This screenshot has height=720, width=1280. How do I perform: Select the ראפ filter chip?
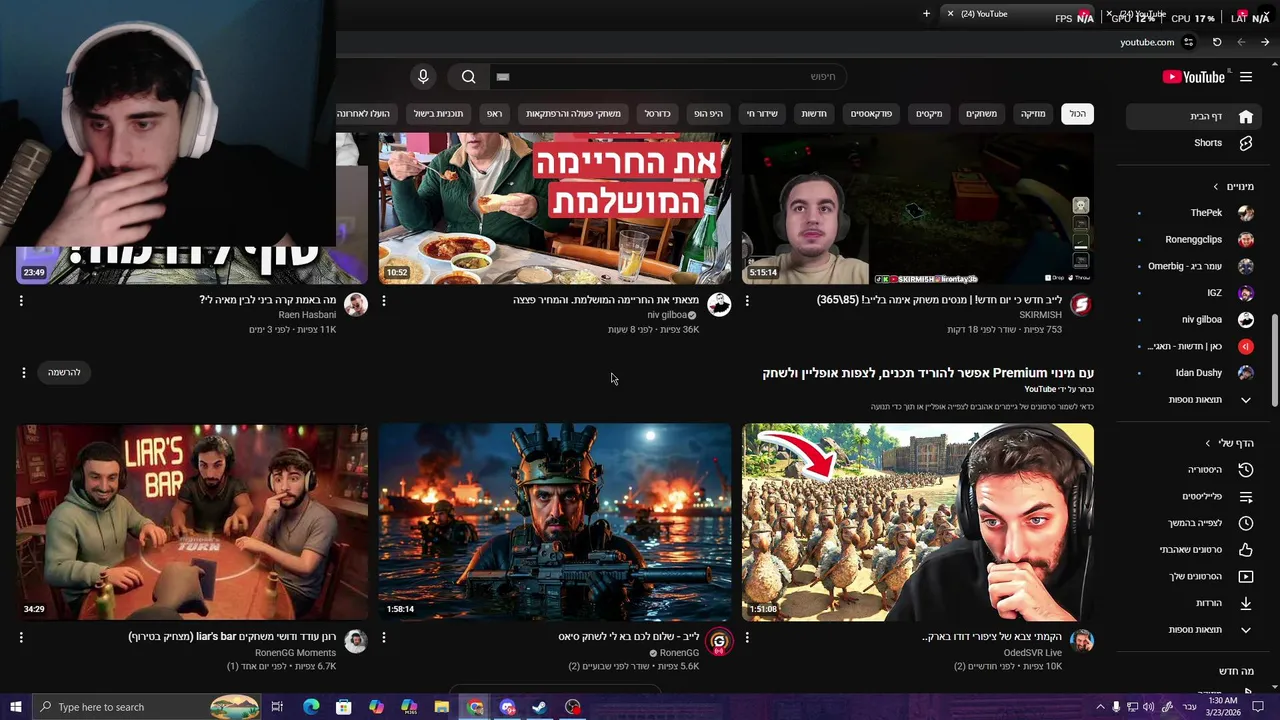494,114
